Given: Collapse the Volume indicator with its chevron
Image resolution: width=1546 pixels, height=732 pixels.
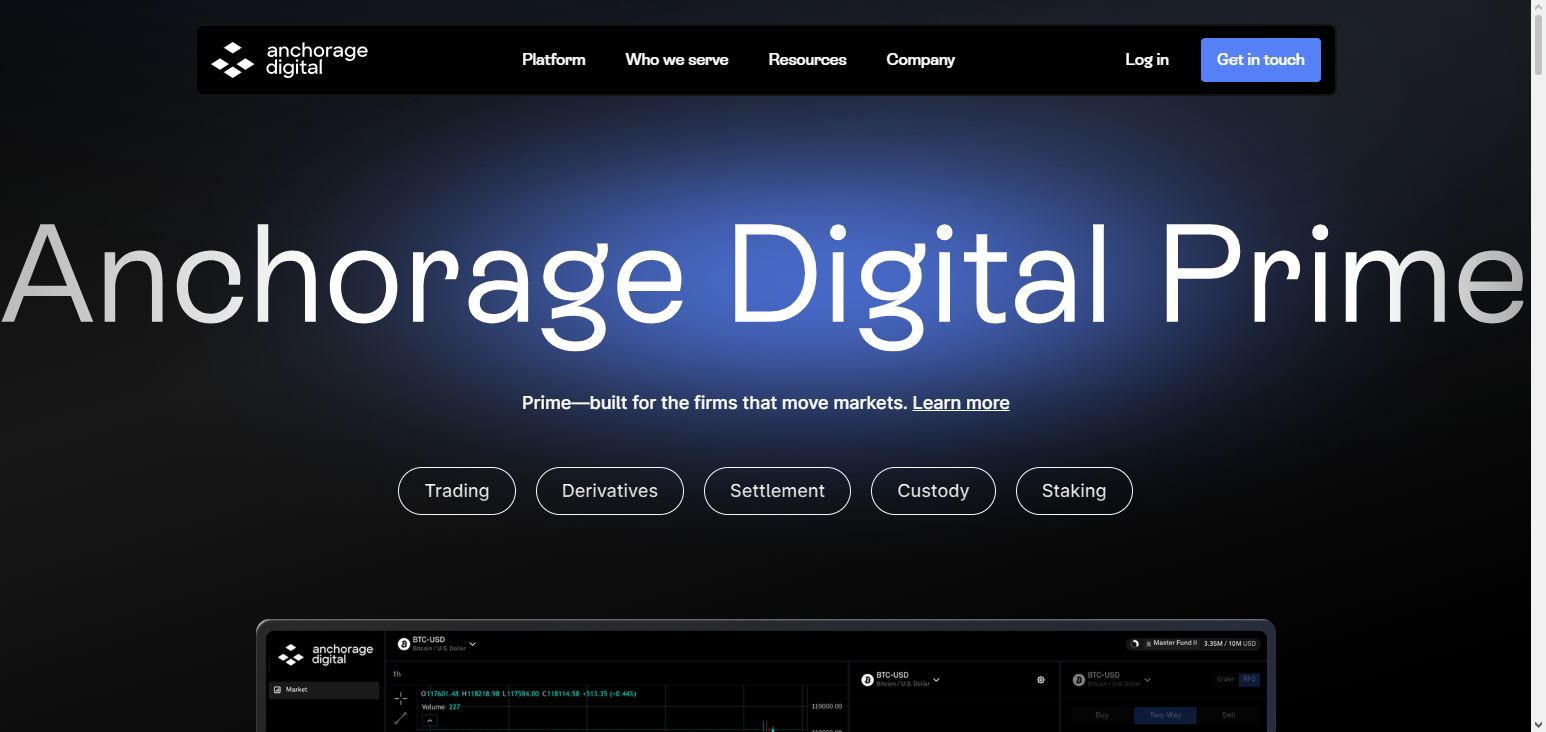Looking at the screenshot, I should pos(429,720).
